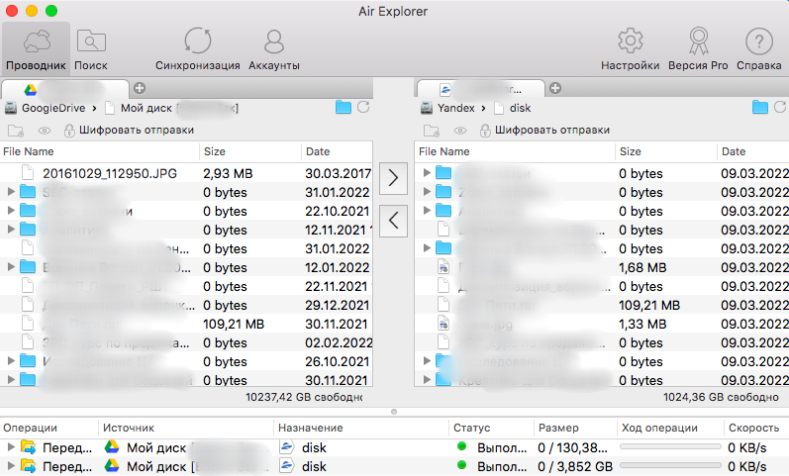The height and width of the screenshot is (476, 789).
Task: Expand left folder dated 22.10.2021
Action: pos(11,210)
